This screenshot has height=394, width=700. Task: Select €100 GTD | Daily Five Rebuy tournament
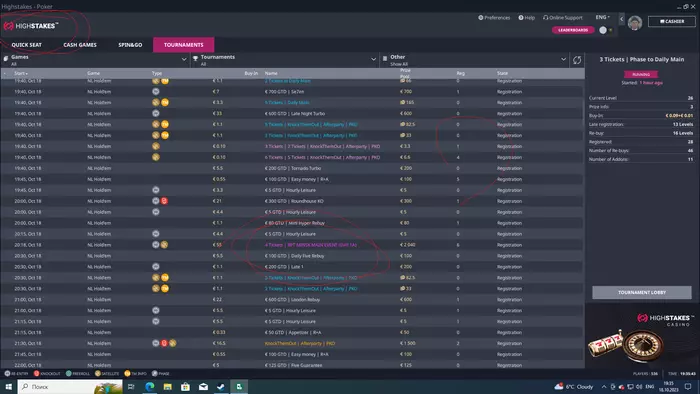point(292,256)
